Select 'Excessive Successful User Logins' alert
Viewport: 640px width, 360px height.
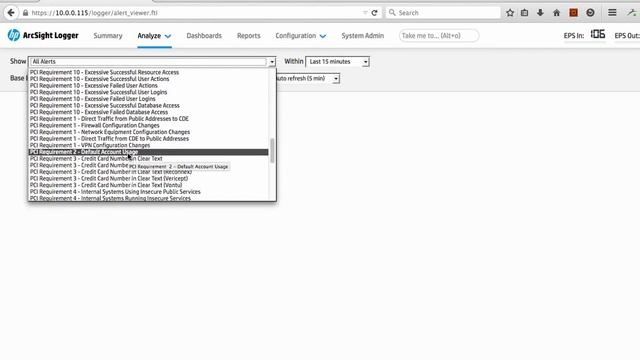click(x=149, y=92)
